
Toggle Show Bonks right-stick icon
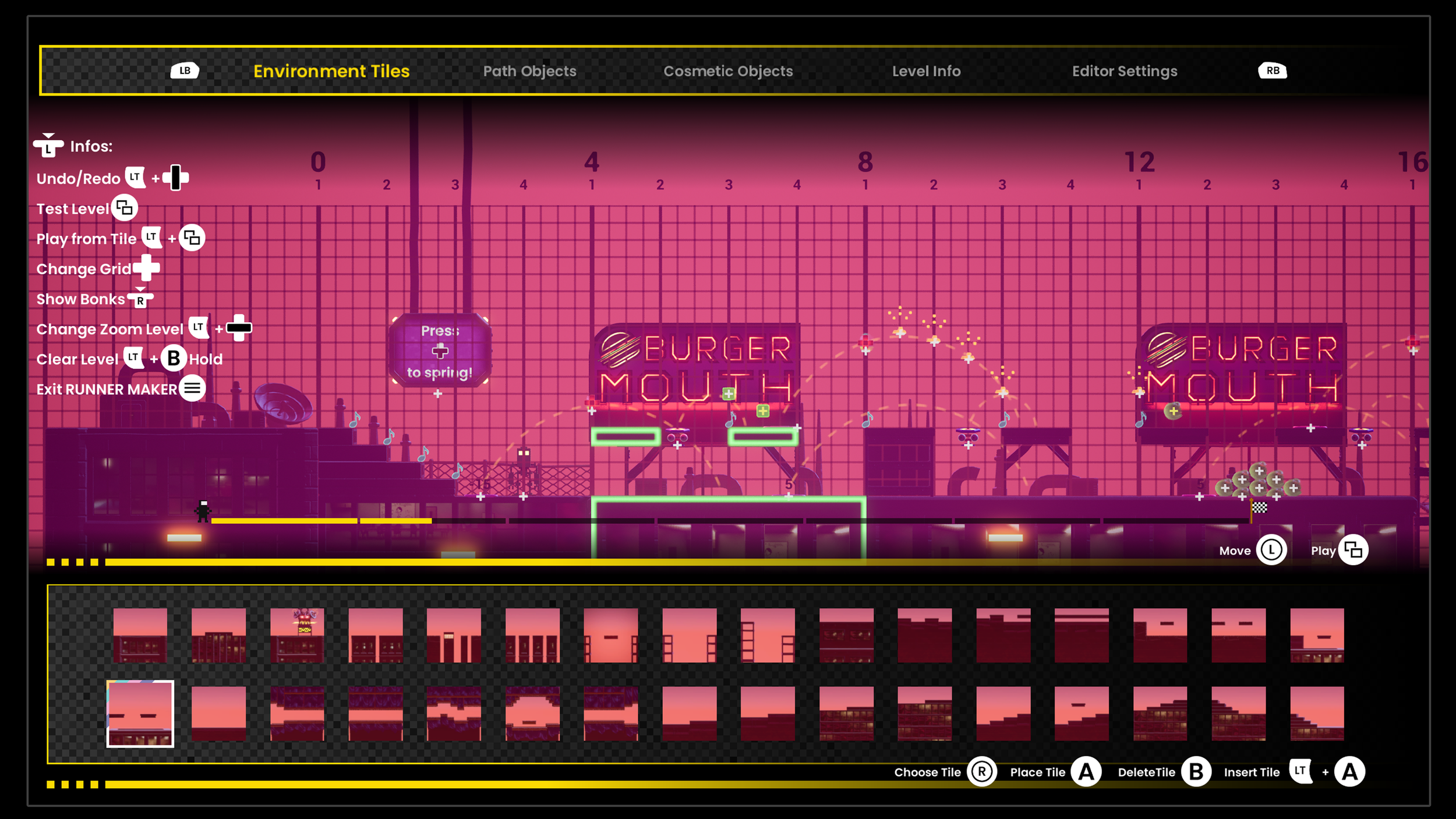pos(140,298)
